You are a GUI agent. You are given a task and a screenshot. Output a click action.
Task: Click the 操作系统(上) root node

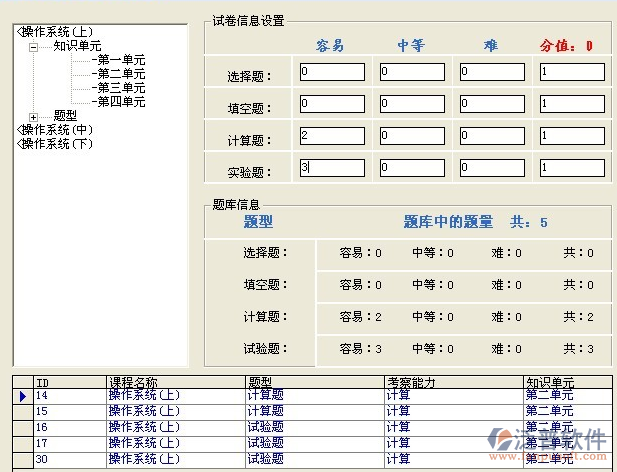click(x=57, y=32)
